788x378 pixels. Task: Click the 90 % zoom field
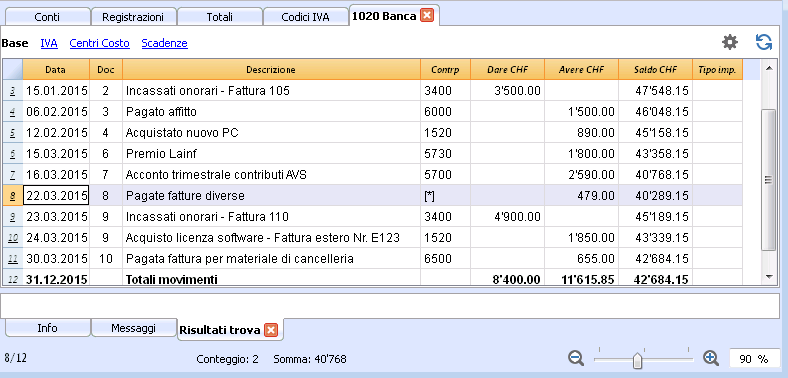(x=754, y=359)
